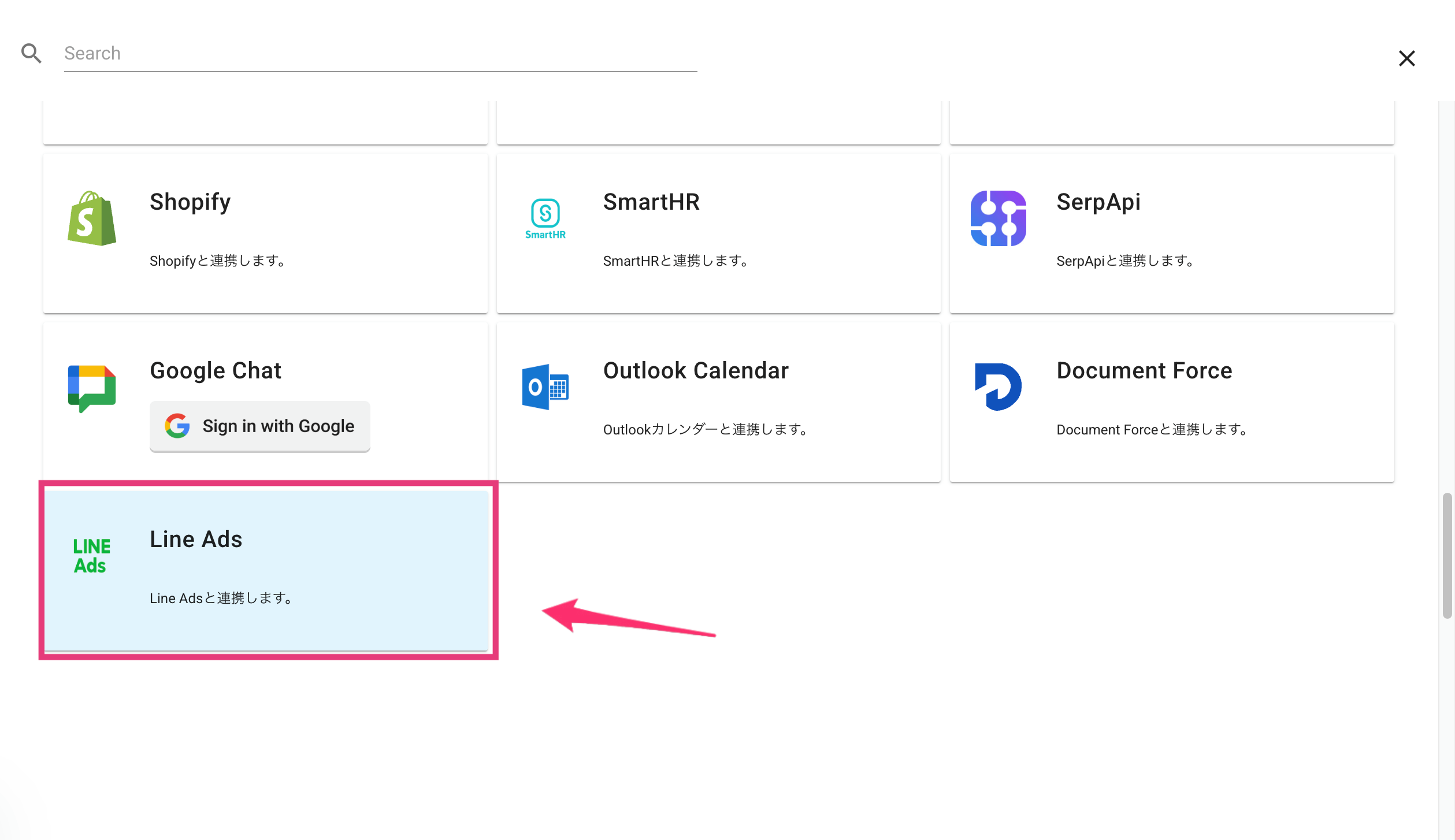The image size is (1455, 840).
Task: Open the SerpApi integration title
Action: [x=1098, y=202]
